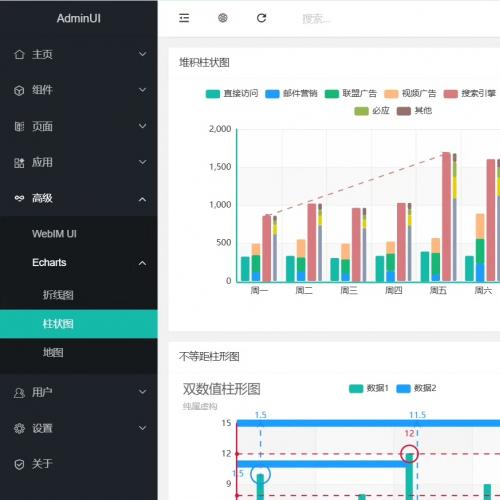Toggle the 联盟广告 legend series
The height and width of the screenshot is (500, 500).
[x=351, y=94]
